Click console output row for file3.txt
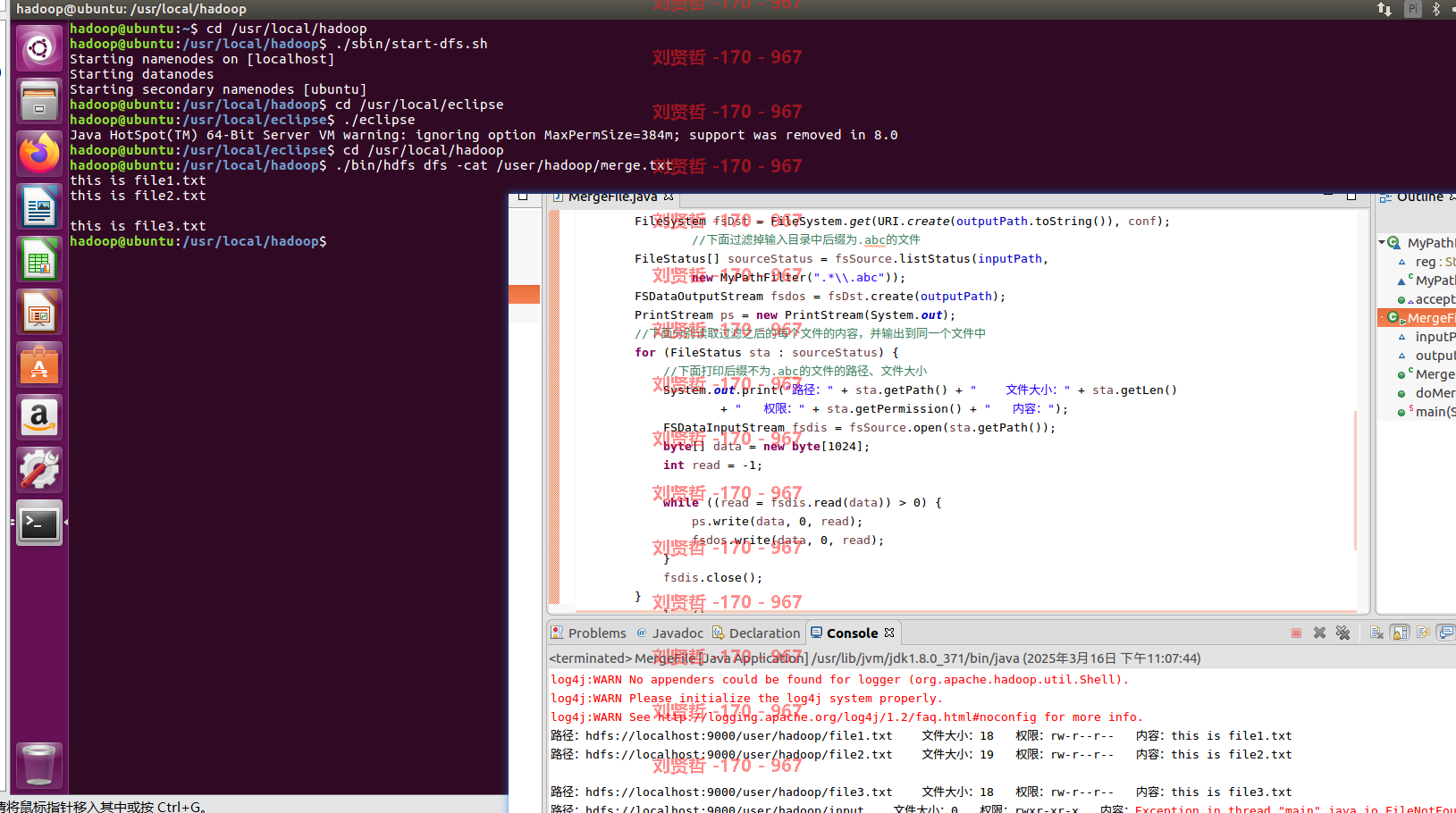This screenshot has width=1456, height=813. 922,792
